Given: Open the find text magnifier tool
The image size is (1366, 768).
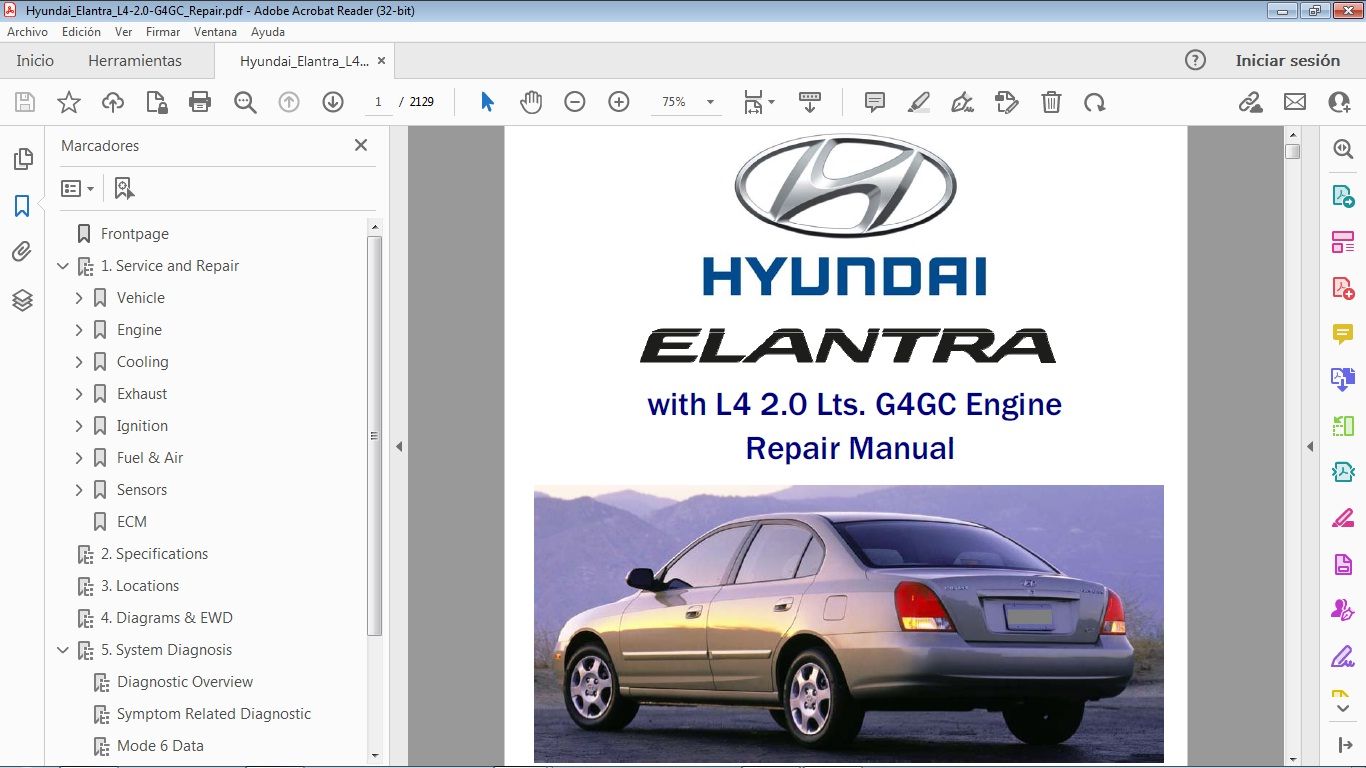Looking at the screenshot, I should (245, 102).
